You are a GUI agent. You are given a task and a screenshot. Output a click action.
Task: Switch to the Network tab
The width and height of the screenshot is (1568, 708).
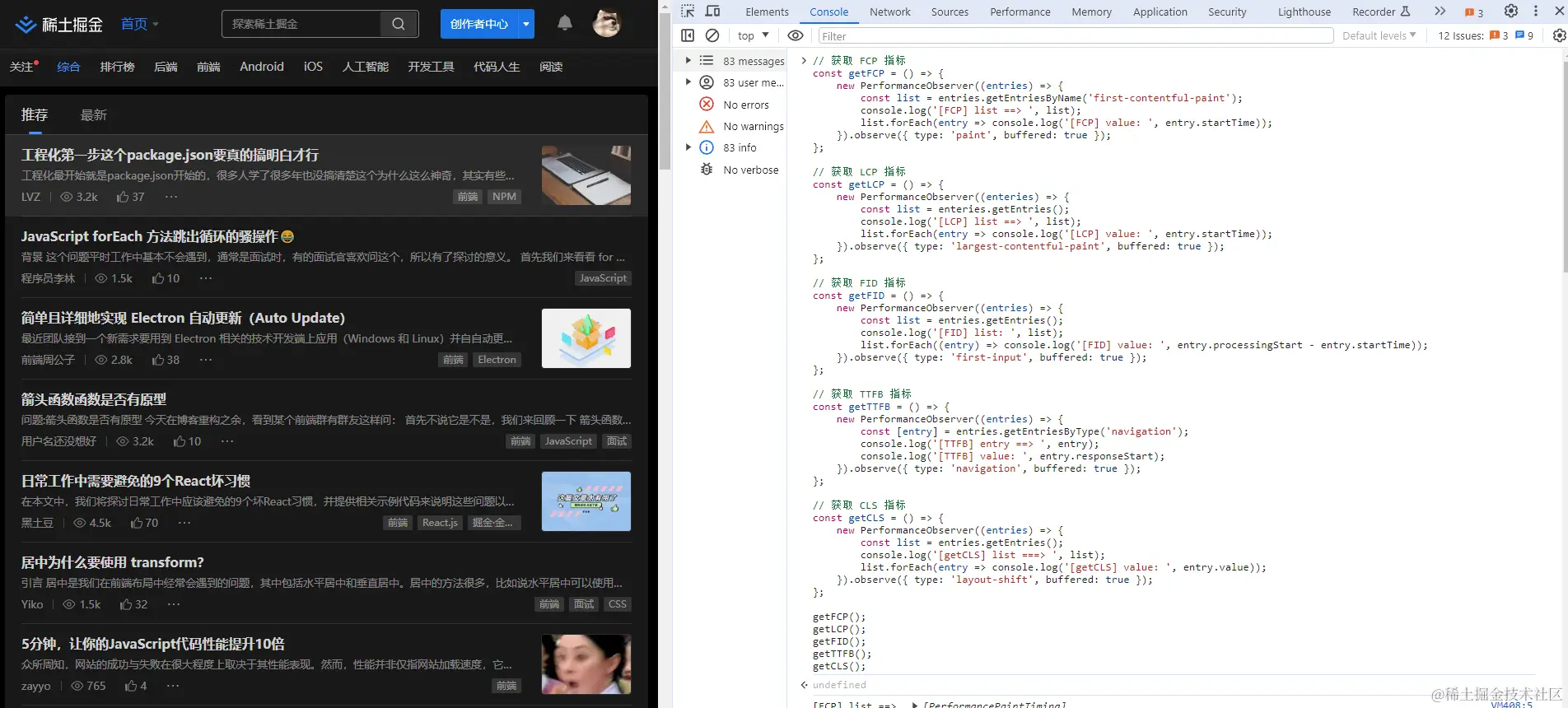coord(890,12)
